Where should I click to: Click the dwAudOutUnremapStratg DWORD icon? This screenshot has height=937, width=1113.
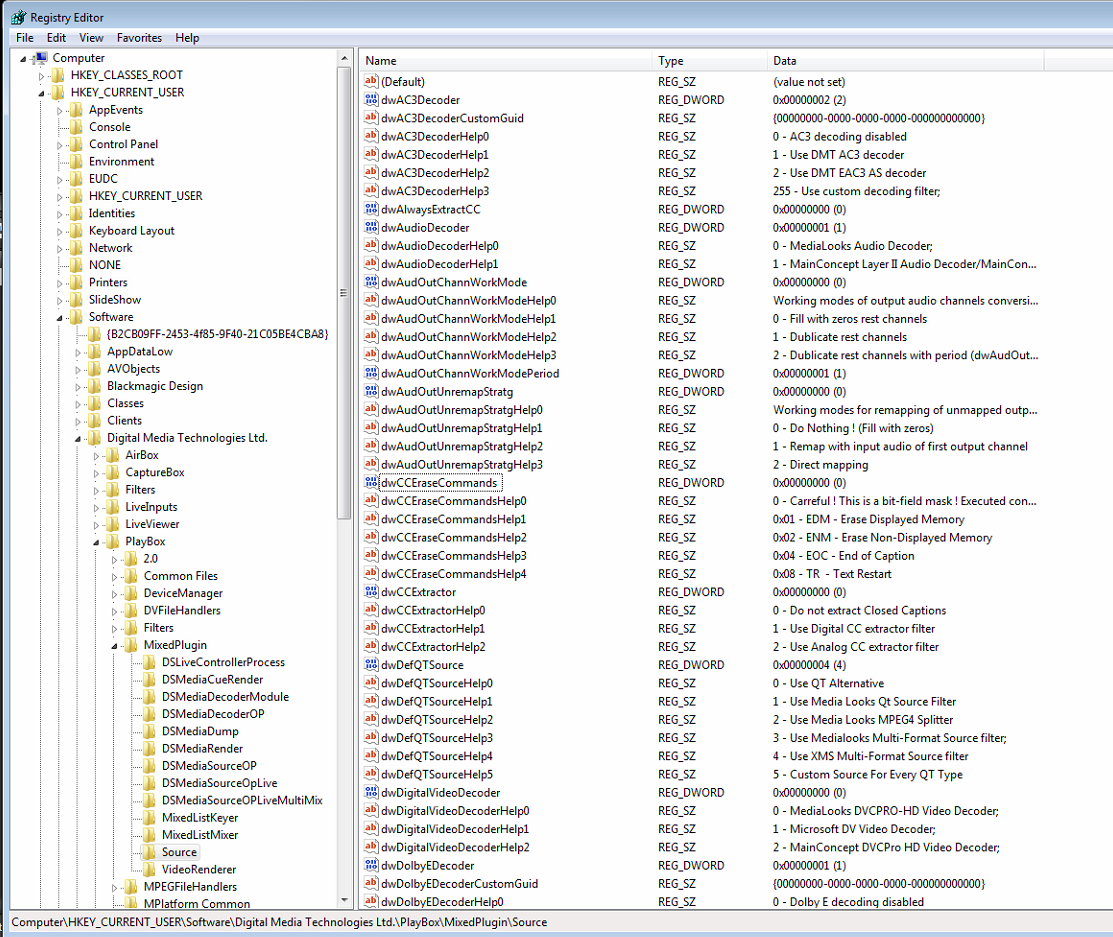point(371,391)
